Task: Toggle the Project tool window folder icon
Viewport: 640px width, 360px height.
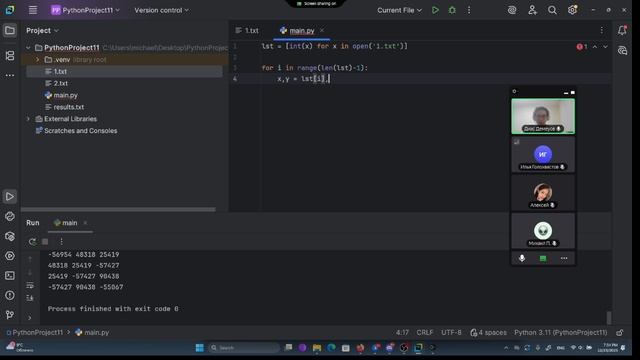Action: [x=10, y=31]
